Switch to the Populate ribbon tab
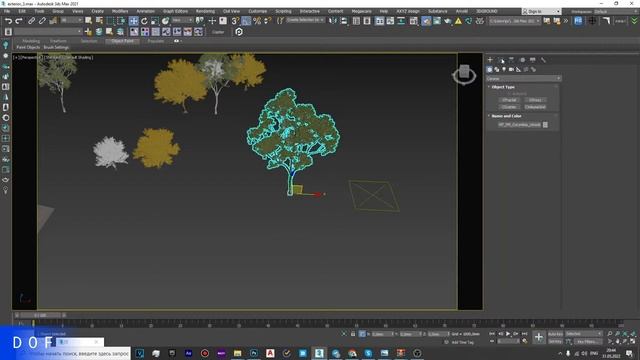The width and height of the screenshot is (640, 360). [156, 41]
